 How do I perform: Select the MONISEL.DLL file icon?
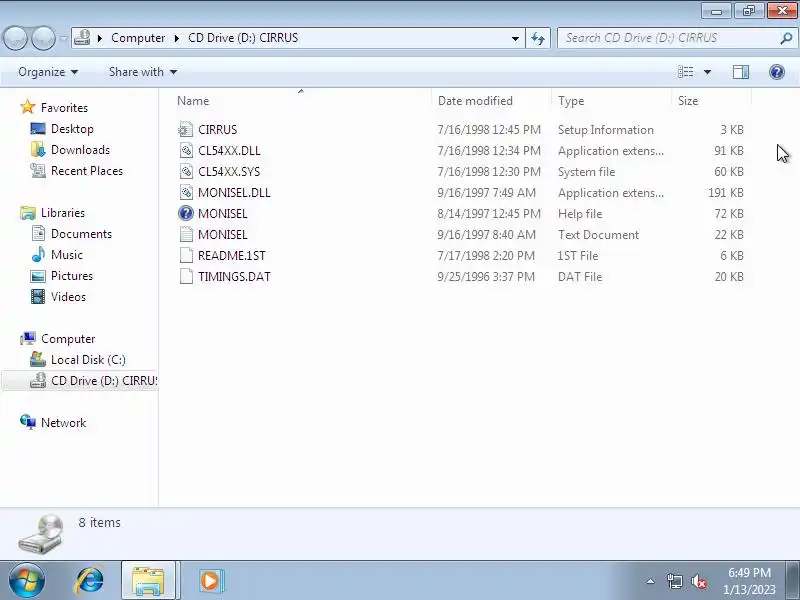click(186, 192)
